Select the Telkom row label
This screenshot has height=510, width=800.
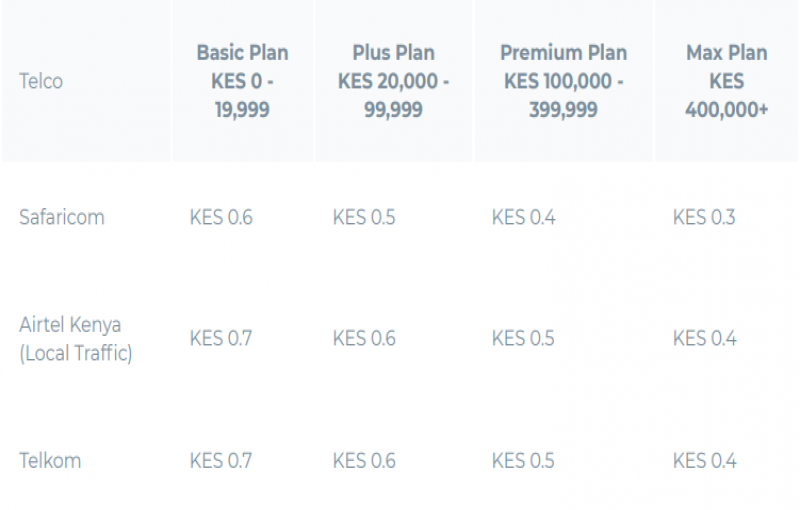pyautogui.click(x=50, y=461)
